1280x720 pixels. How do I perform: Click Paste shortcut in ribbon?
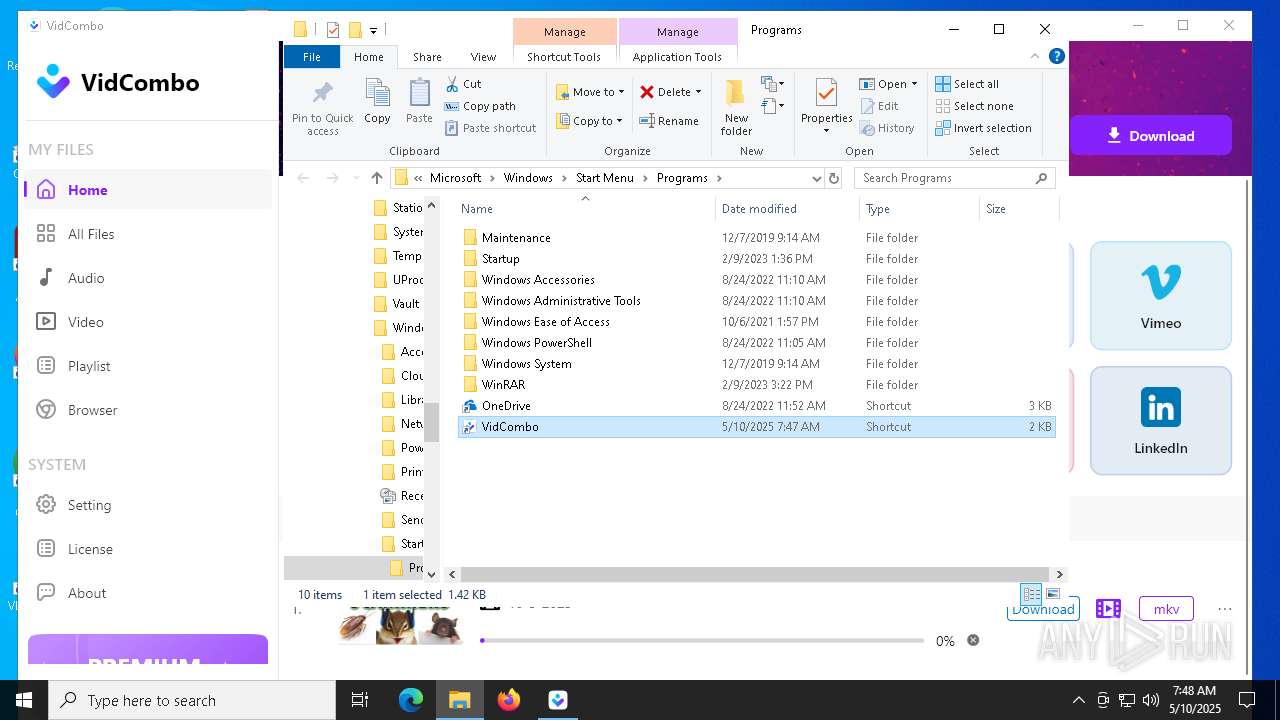click(x=490, y=128)
